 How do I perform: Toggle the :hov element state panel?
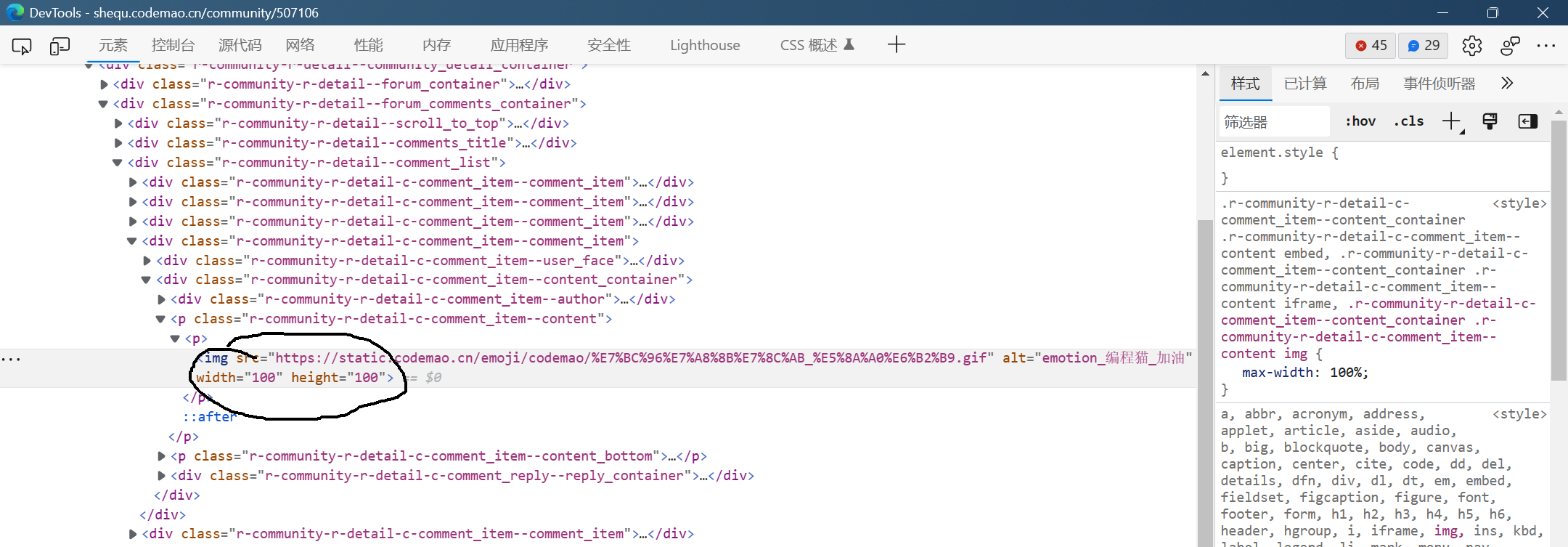(x=1360, y=121)
